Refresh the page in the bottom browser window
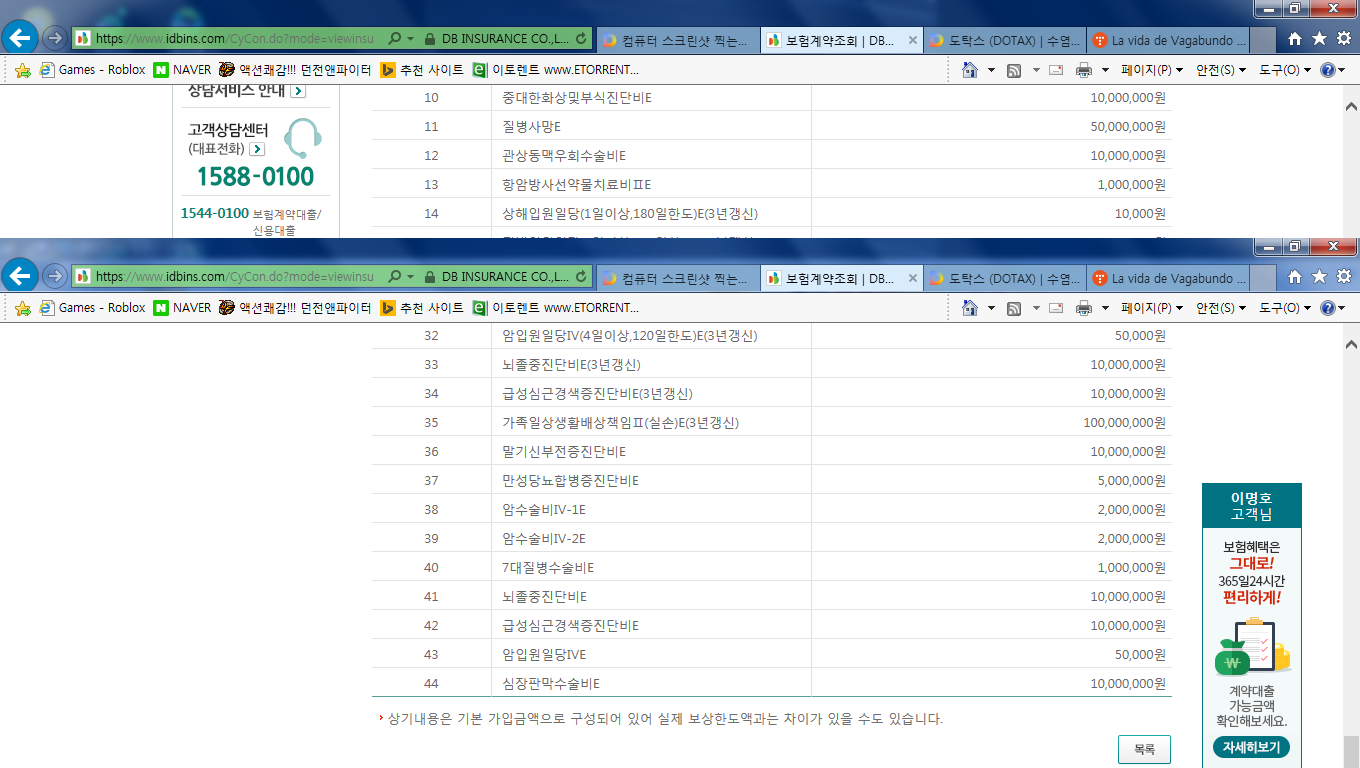The image size is (1360, 768). 583,276
